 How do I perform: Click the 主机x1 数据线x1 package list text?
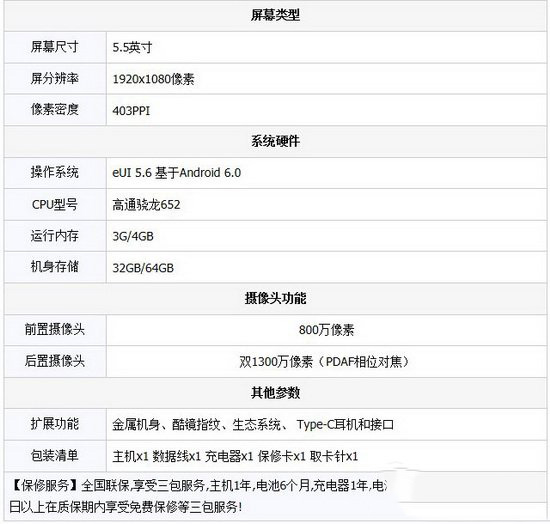(x=235, y=456)
